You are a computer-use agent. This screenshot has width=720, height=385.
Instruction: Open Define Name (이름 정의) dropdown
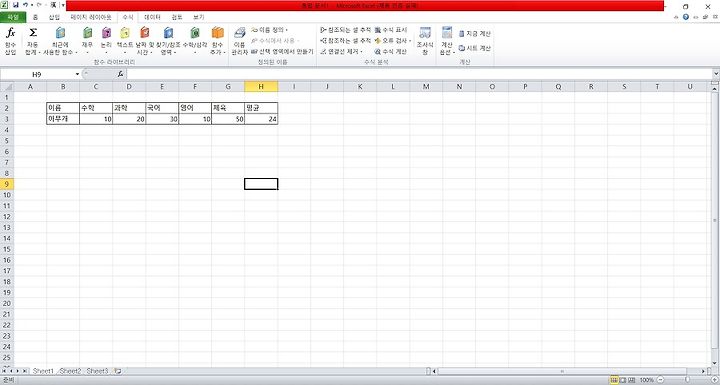coord(270,30)
